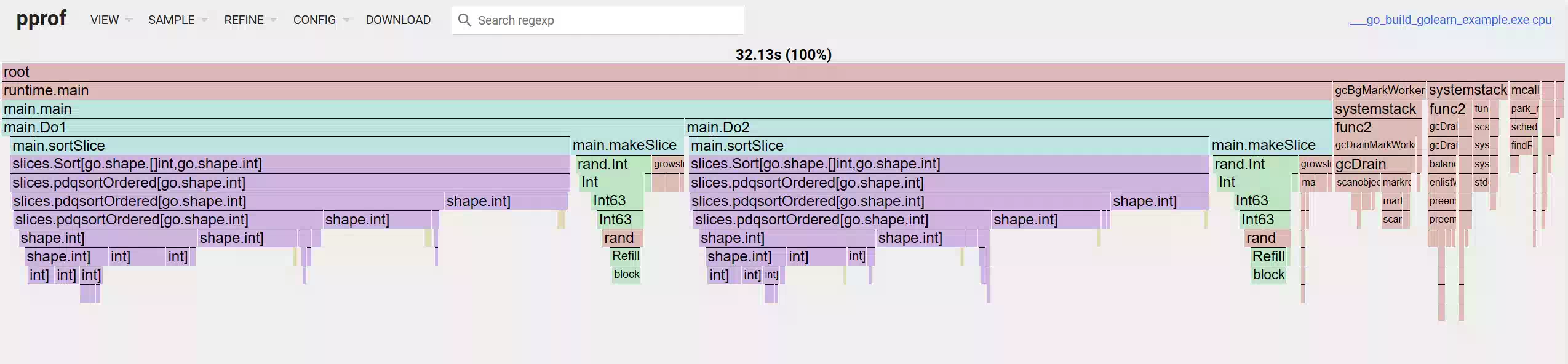Click the main.Do2 frame
1568x364 pixels.
(1008, 127)
